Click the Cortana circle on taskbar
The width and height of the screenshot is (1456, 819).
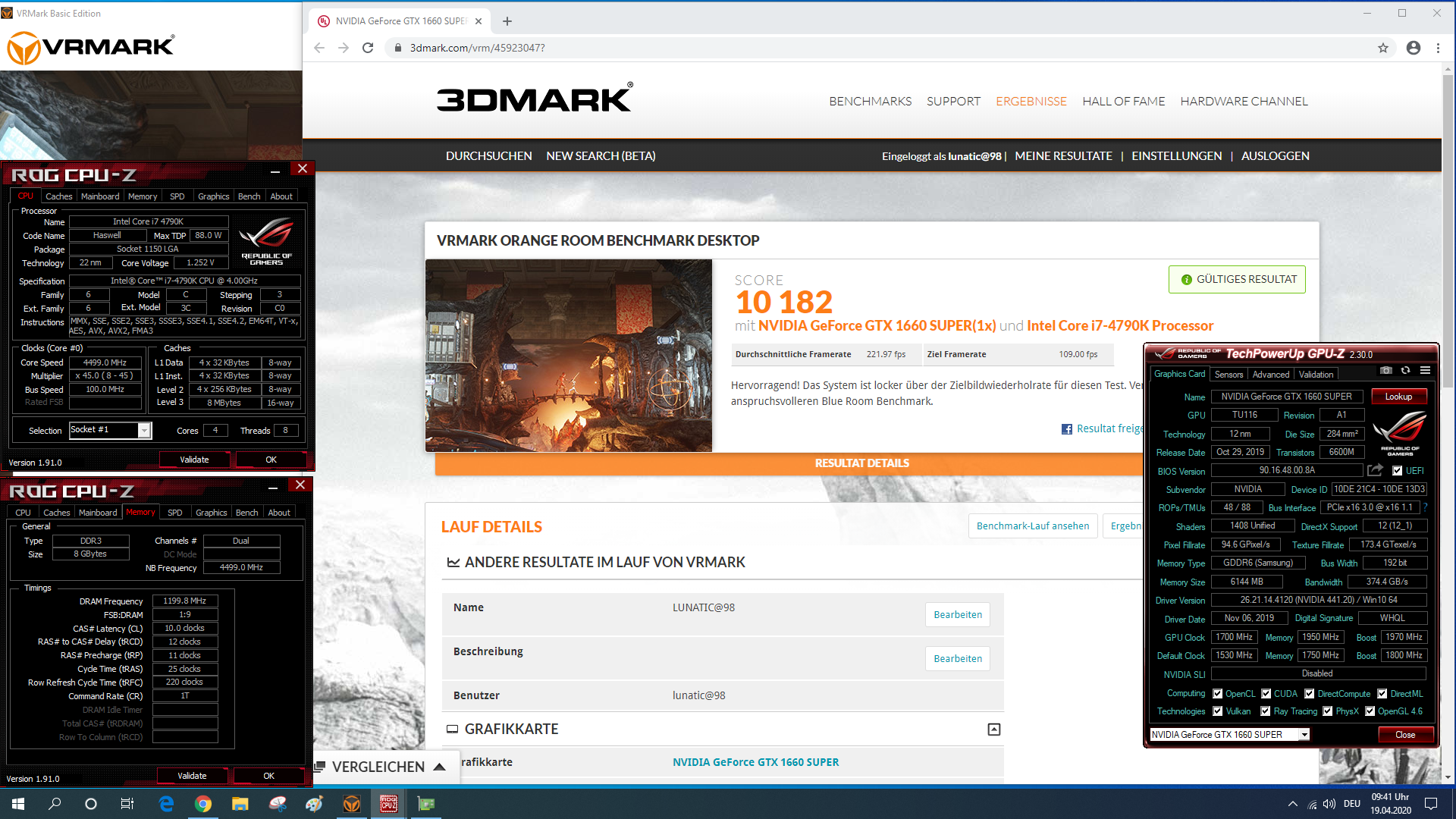[91, 804]
